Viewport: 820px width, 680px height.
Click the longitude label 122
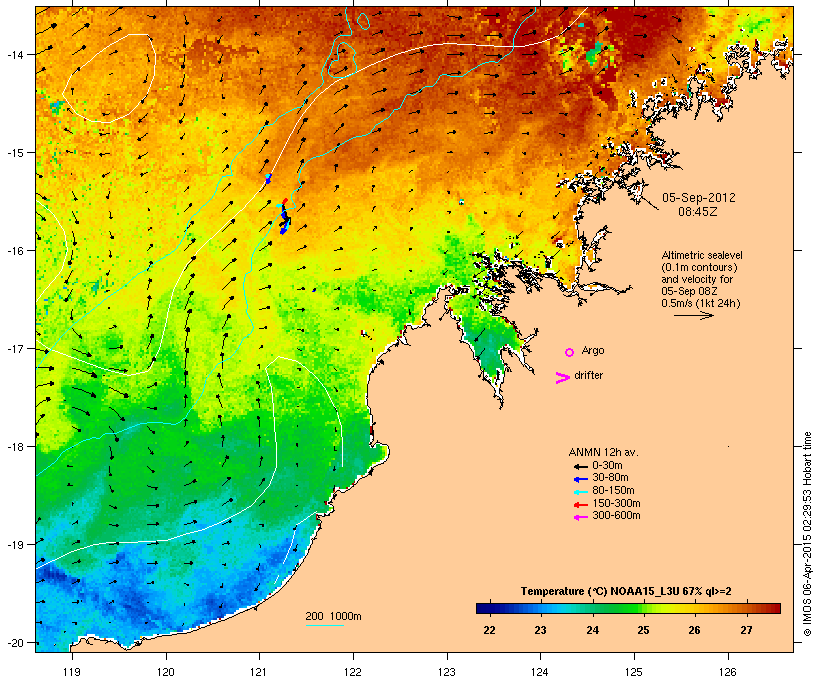[353, 672]
